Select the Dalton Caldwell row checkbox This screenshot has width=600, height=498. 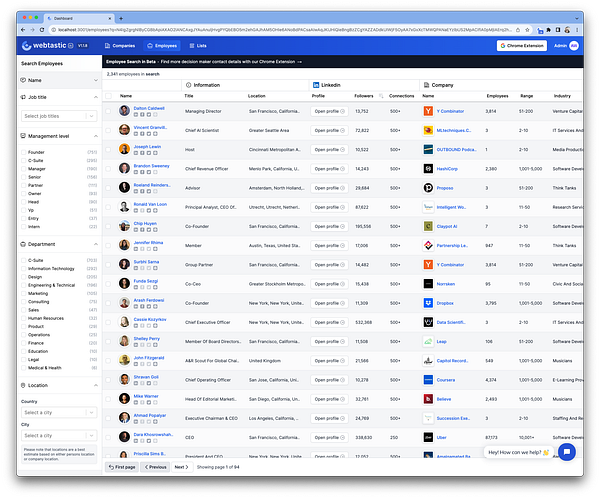pyautogui.click(x=108, y=111)
